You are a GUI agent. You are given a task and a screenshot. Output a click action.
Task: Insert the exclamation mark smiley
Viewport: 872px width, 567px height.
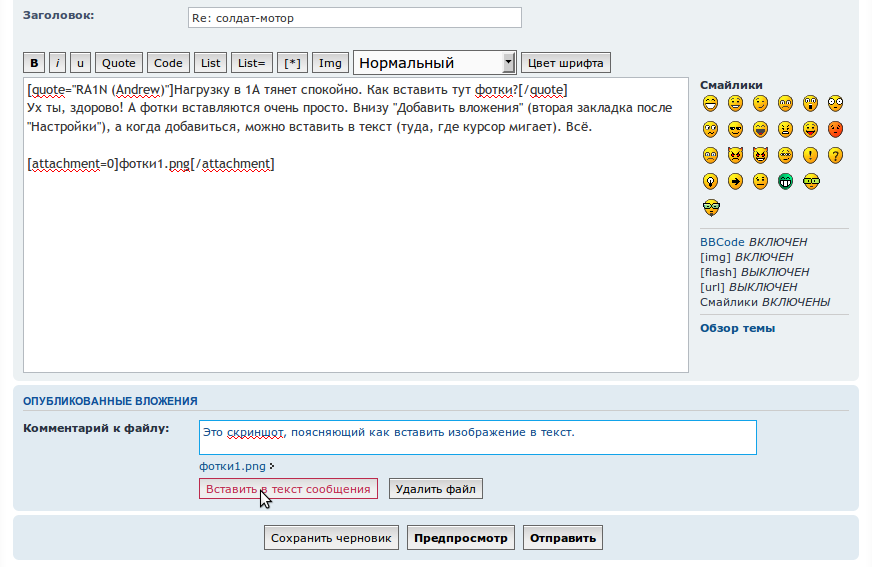810,155
